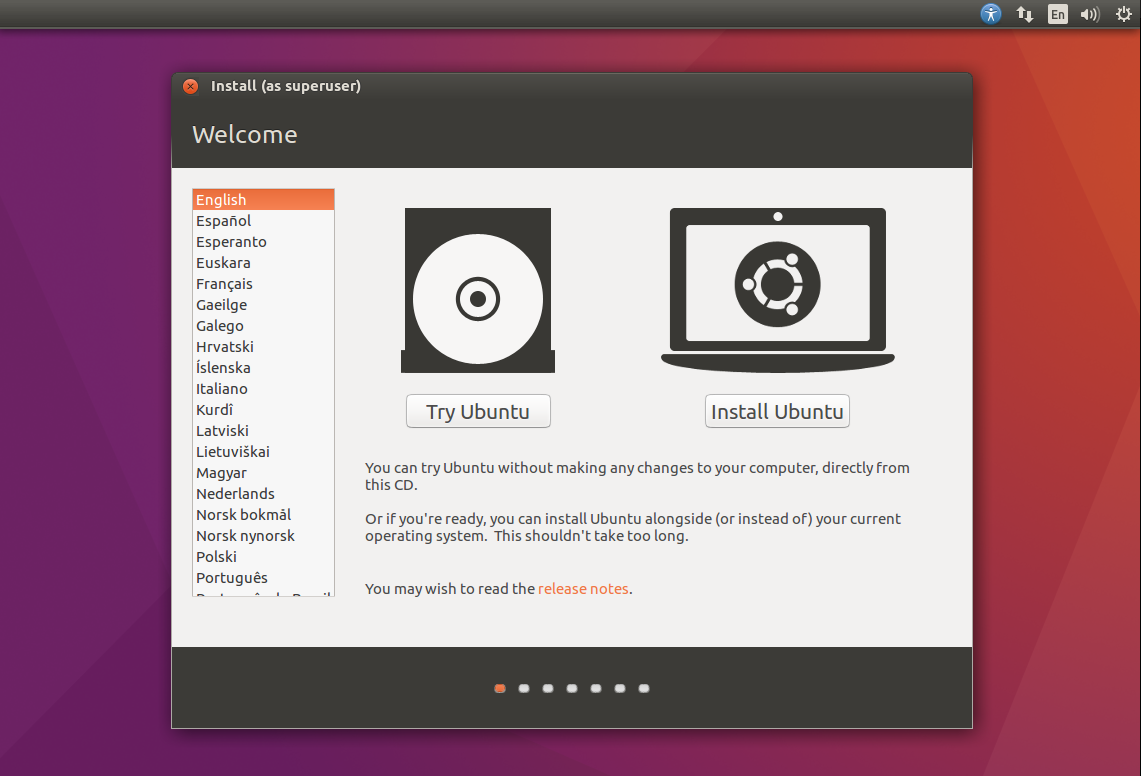Click the first orange step indicator dot

point(500,688)
